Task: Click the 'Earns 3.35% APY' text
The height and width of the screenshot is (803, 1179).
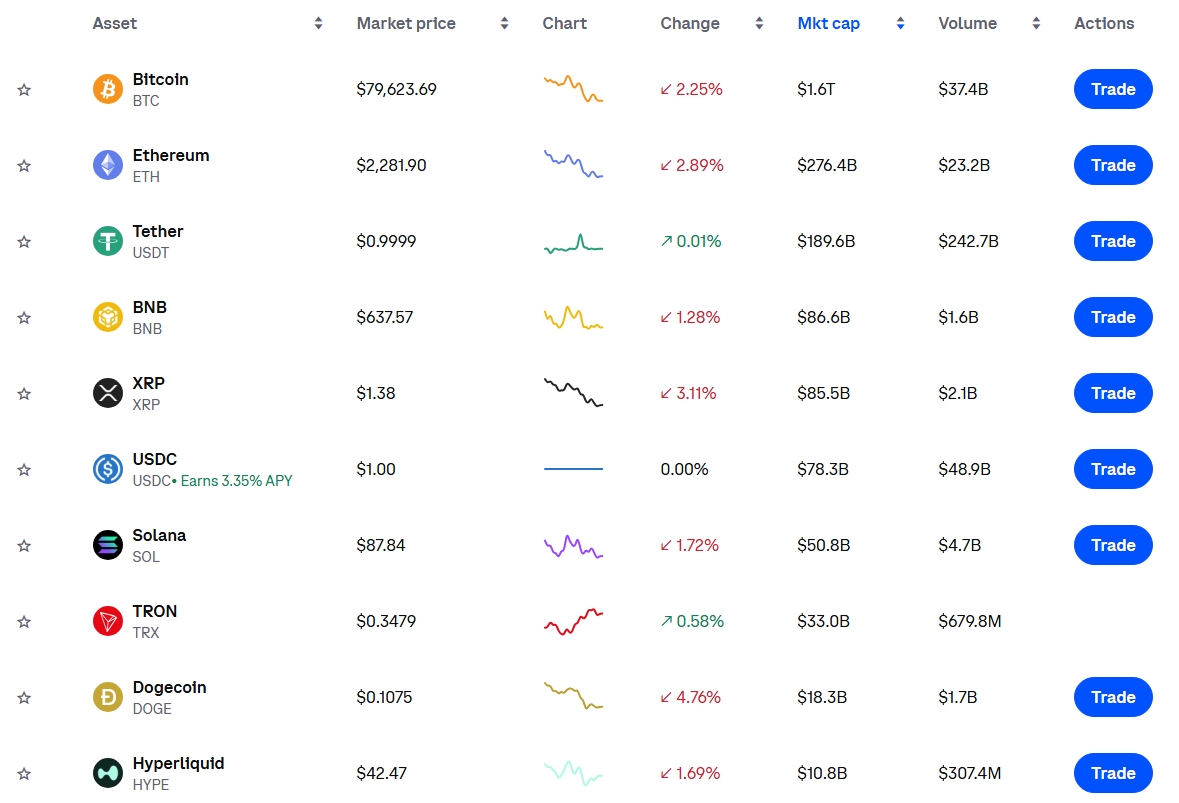Action: tap(236, 481)
